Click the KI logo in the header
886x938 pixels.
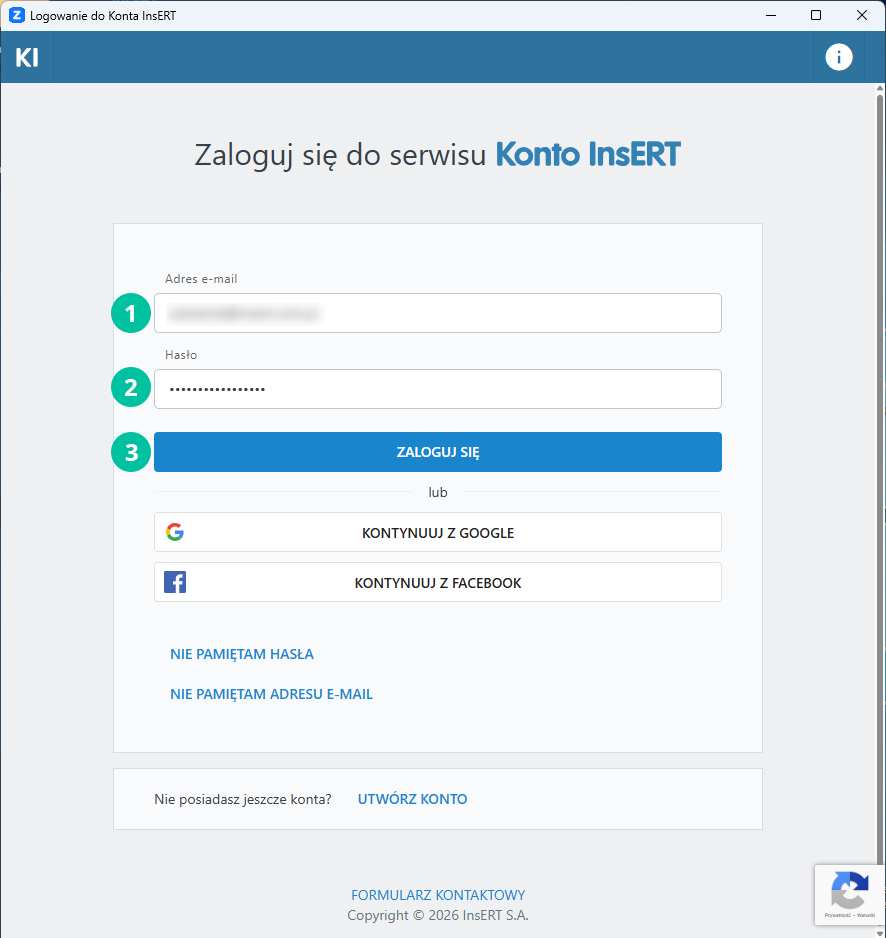pos(27,58)
